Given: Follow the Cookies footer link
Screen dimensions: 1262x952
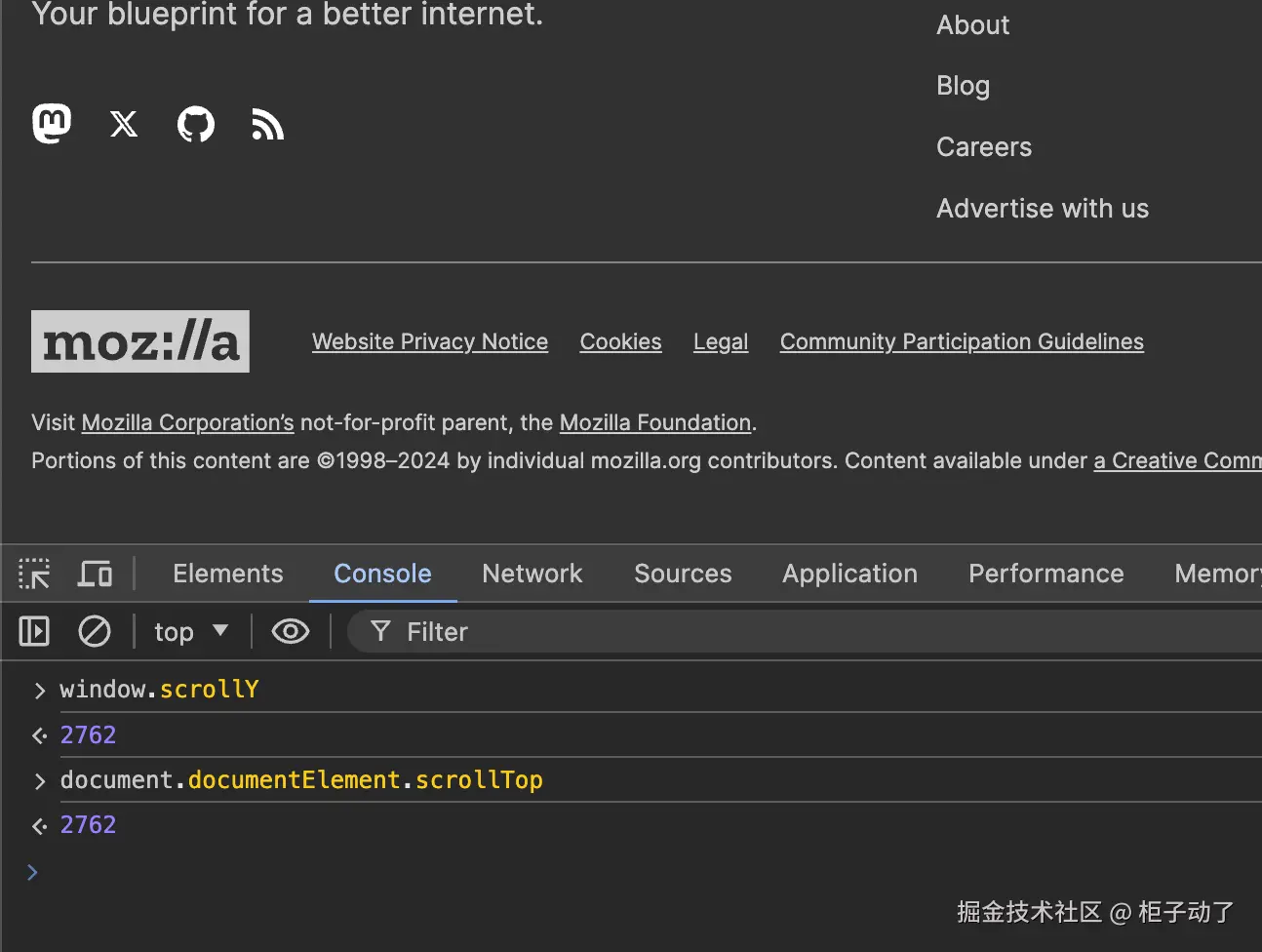Looking at the screenshot, I should (x=620, y=341).
